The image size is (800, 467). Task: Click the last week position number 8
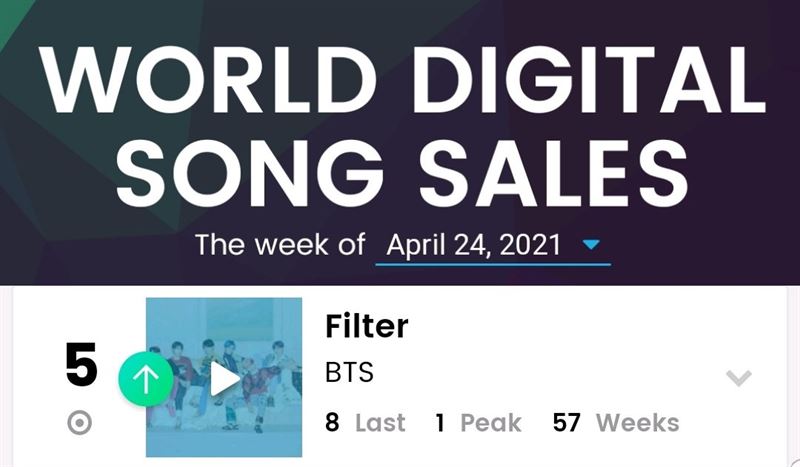click(x=332, y=423)
